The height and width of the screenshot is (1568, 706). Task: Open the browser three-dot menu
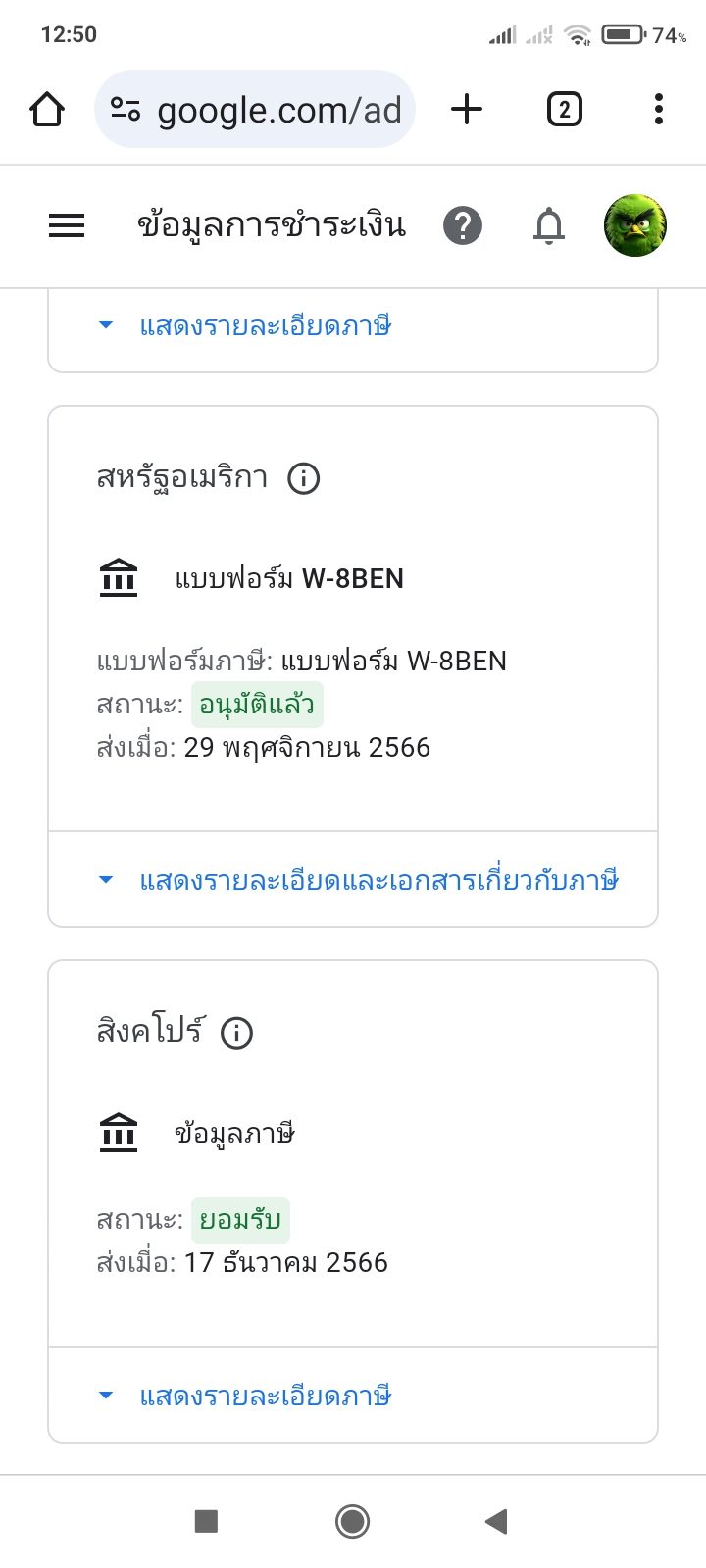(x=659, y=110)
